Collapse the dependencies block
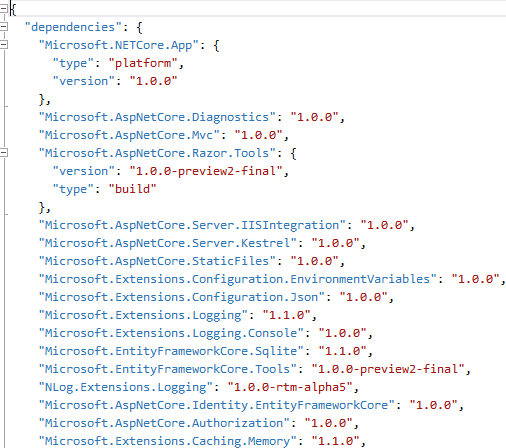This screenshot has height=448, width=506. [4, 26]
